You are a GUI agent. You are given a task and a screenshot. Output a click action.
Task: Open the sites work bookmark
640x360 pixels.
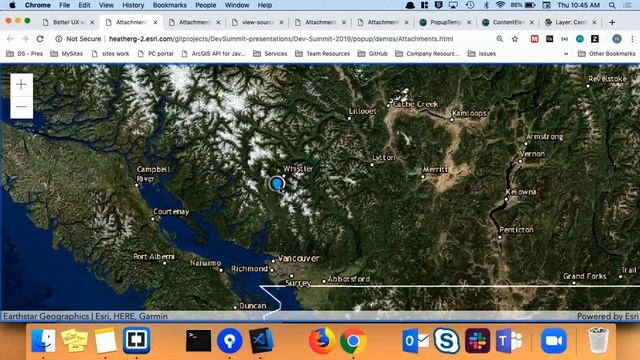click(110, 53)
